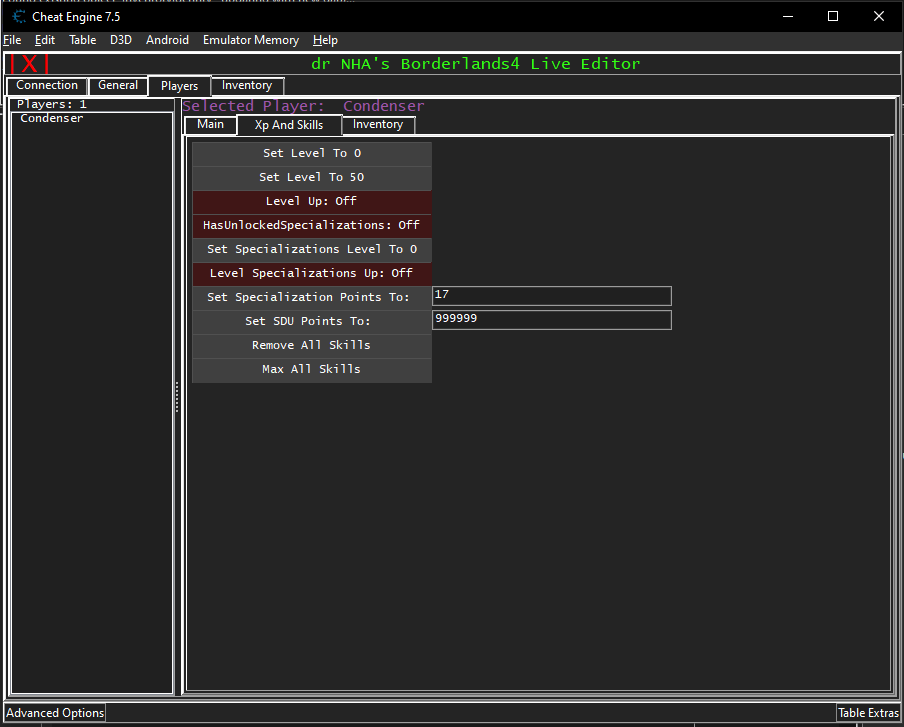Viewport: 904px width, 727px height.
Task: Open the D3D menu
Action: point(120,40)
